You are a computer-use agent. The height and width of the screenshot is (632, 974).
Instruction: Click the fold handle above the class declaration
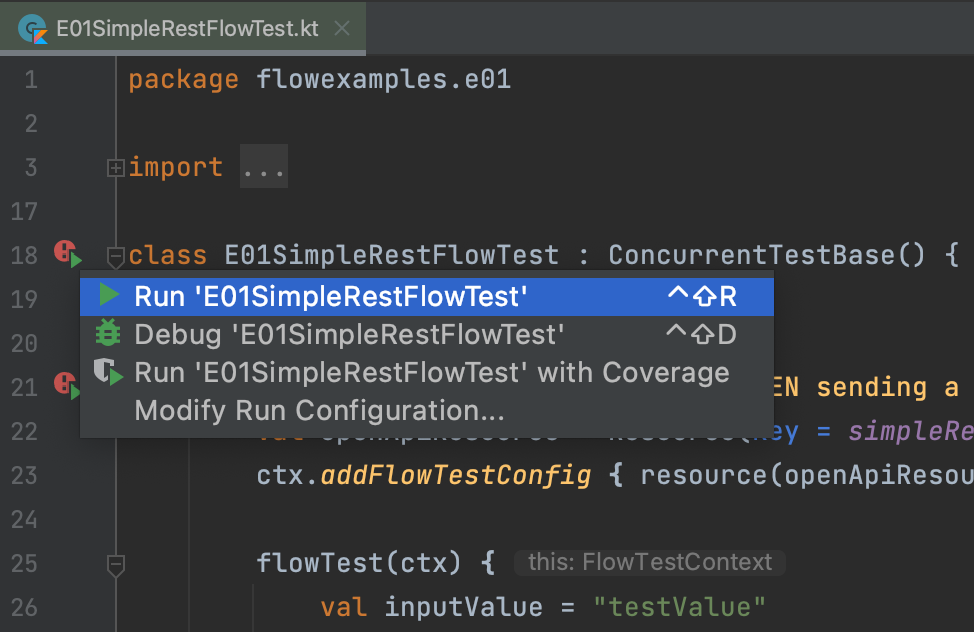(116, 258)
